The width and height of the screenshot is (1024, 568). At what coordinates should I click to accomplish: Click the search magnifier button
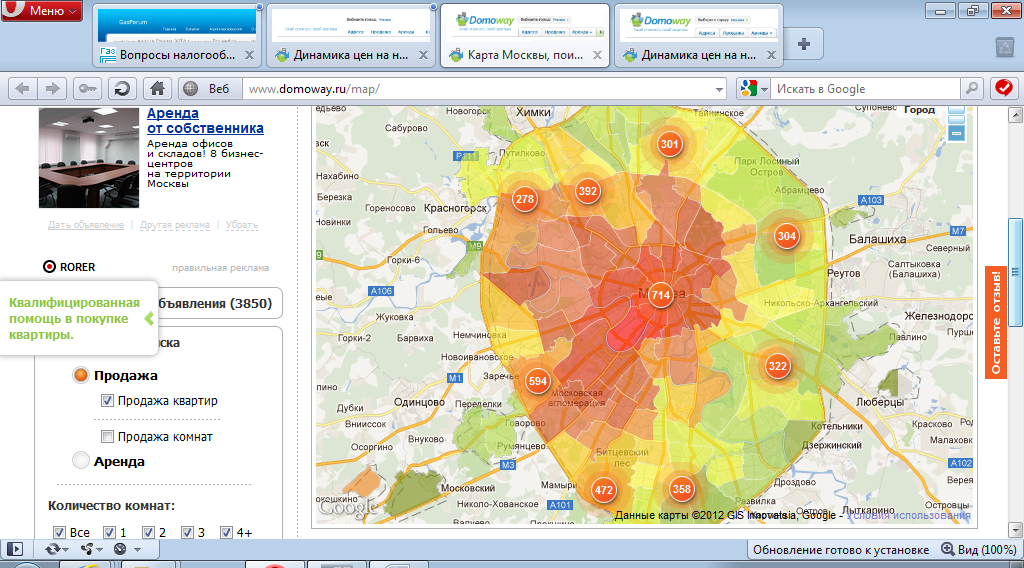972,89
